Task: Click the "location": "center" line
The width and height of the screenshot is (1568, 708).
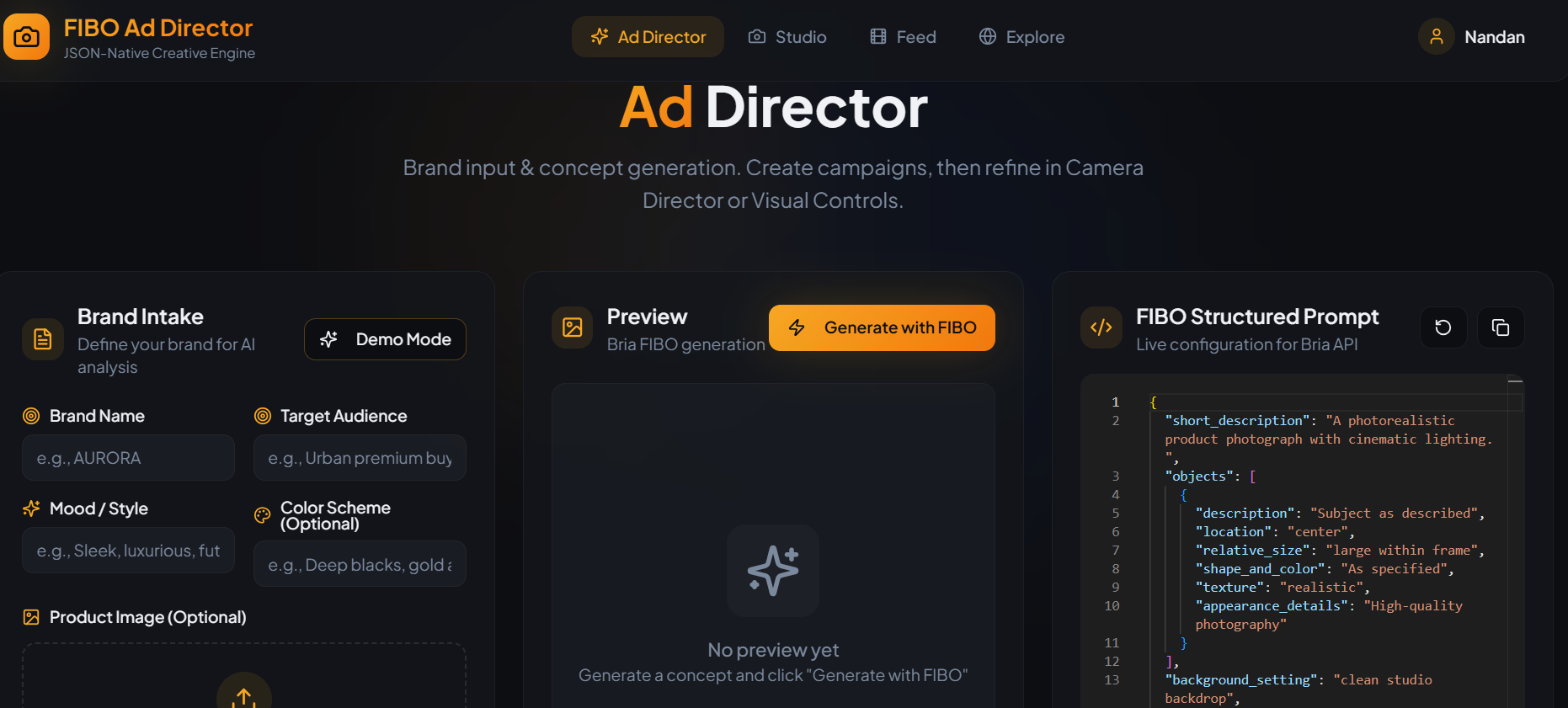Action: tap(1275, 532)
